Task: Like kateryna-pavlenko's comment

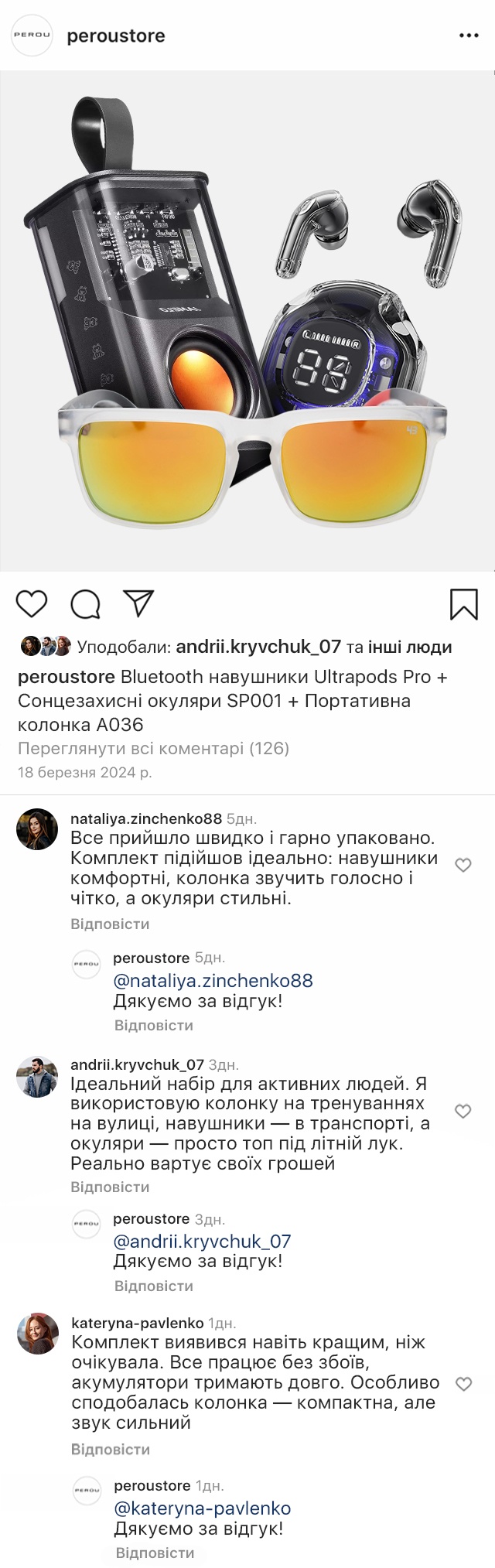Action: 463,1384
